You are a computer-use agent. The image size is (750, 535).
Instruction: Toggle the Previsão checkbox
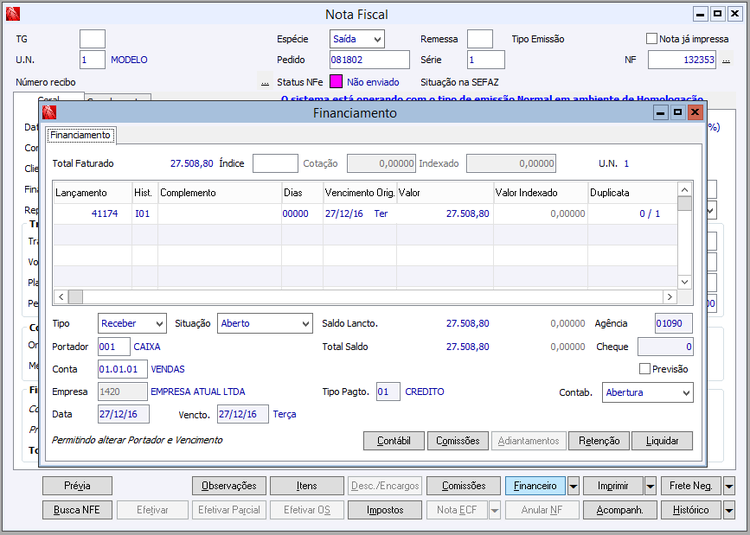click(644, 369)
